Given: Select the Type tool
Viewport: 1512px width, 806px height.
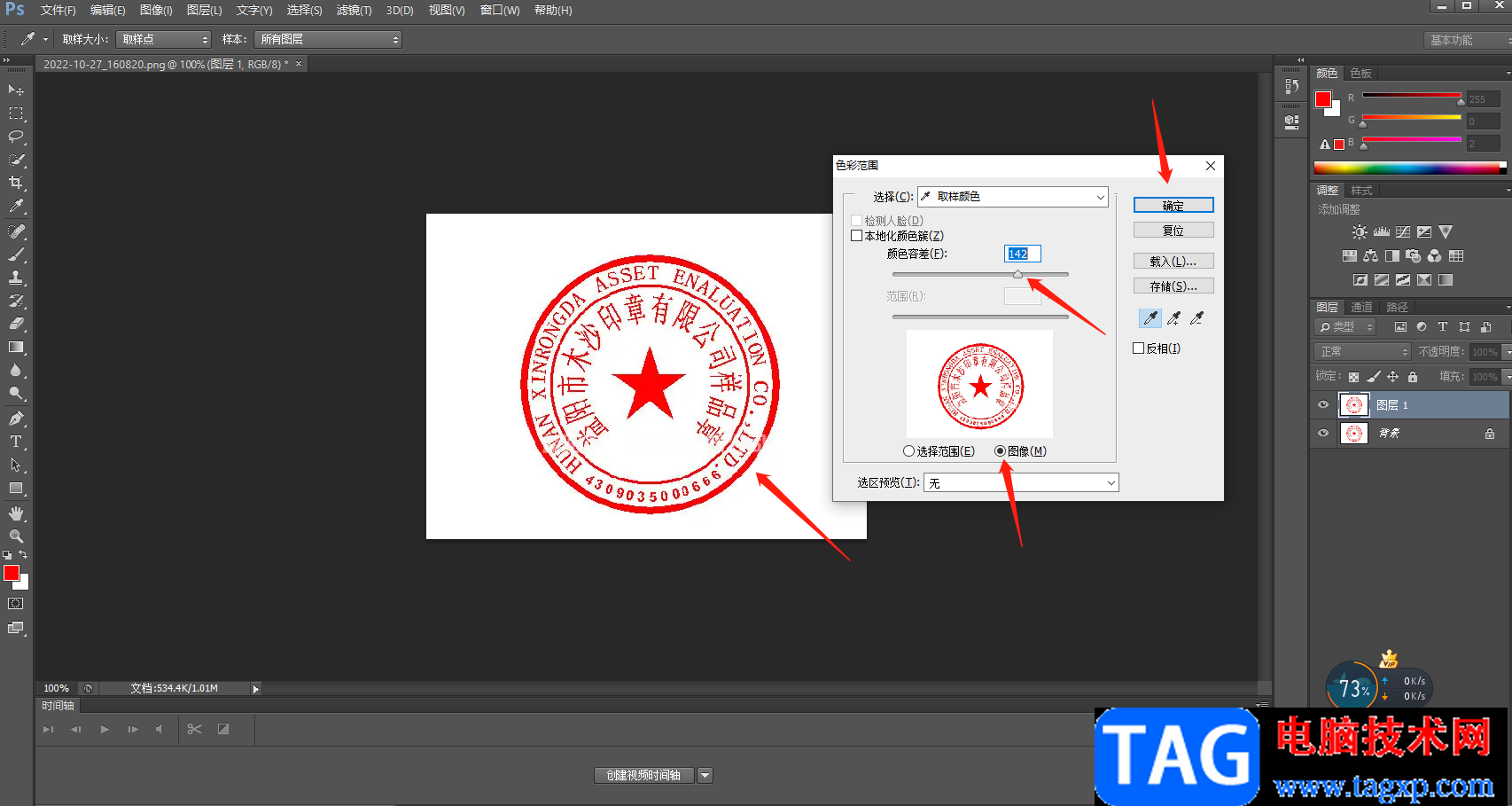Looking at the screenshot, I should pos(16,442).
